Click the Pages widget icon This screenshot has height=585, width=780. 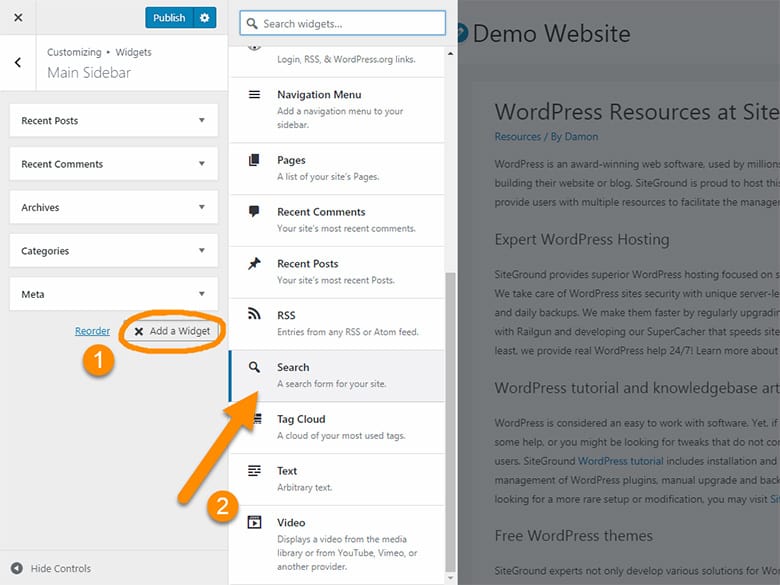pos(254,160)
